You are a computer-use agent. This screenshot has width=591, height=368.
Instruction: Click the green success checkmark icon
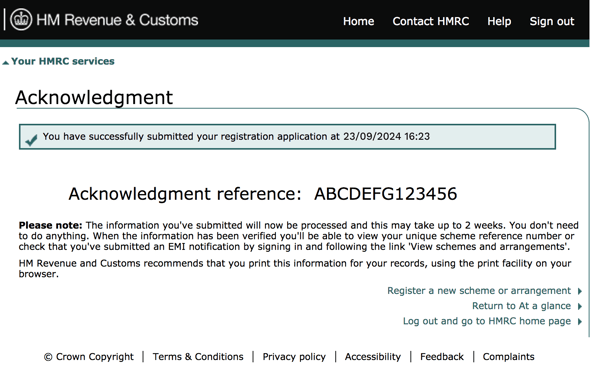pos(31,140)
